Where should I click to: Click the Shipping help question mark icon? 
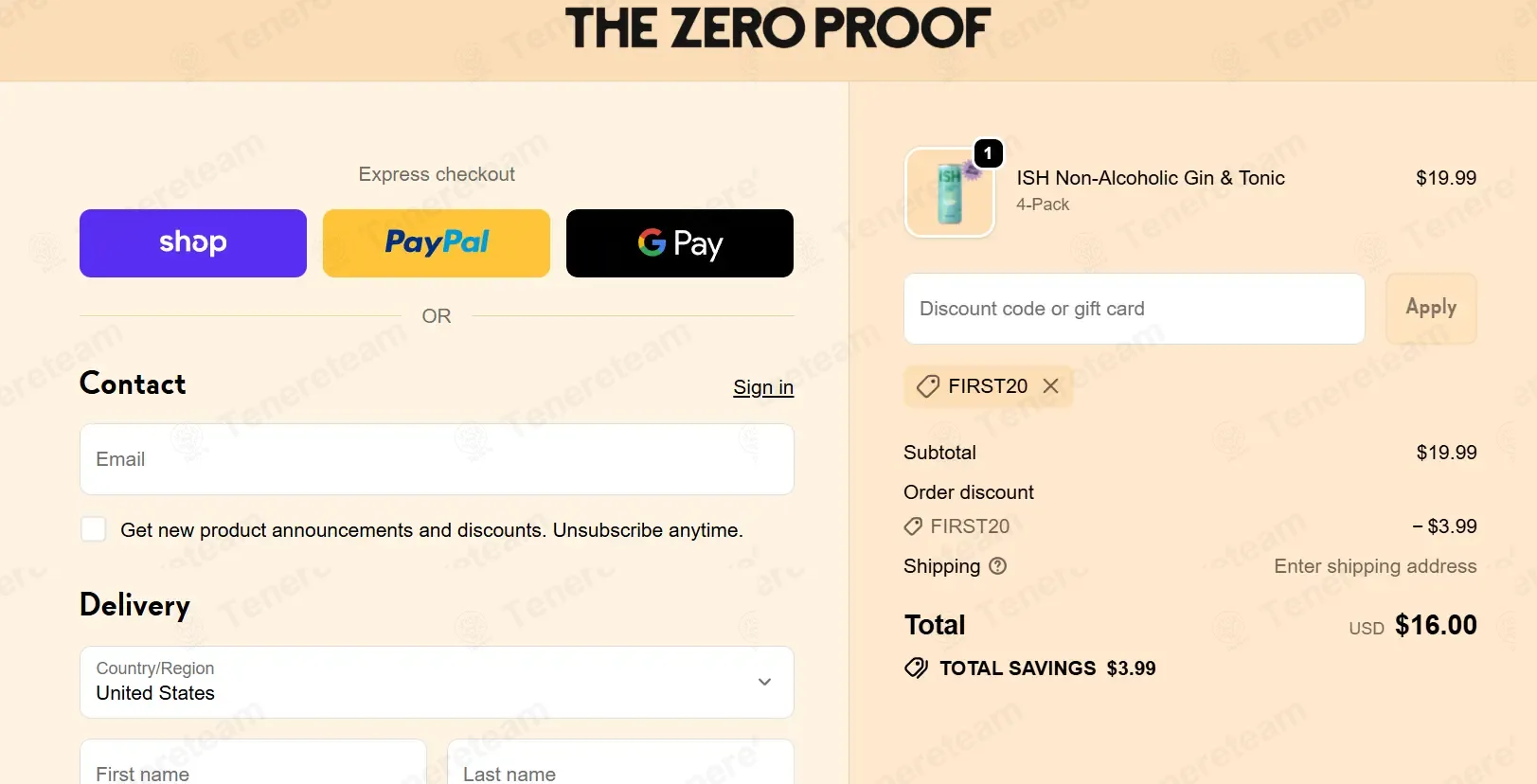(x=997, y=566)
